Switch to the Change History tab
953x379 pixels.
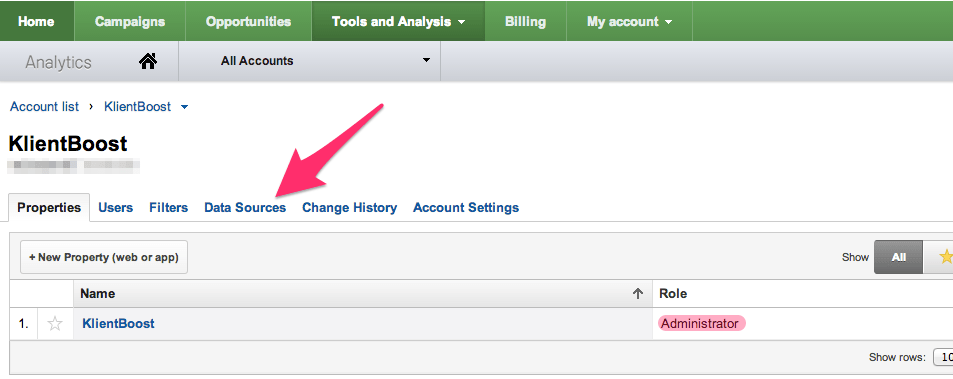[349, 208]
